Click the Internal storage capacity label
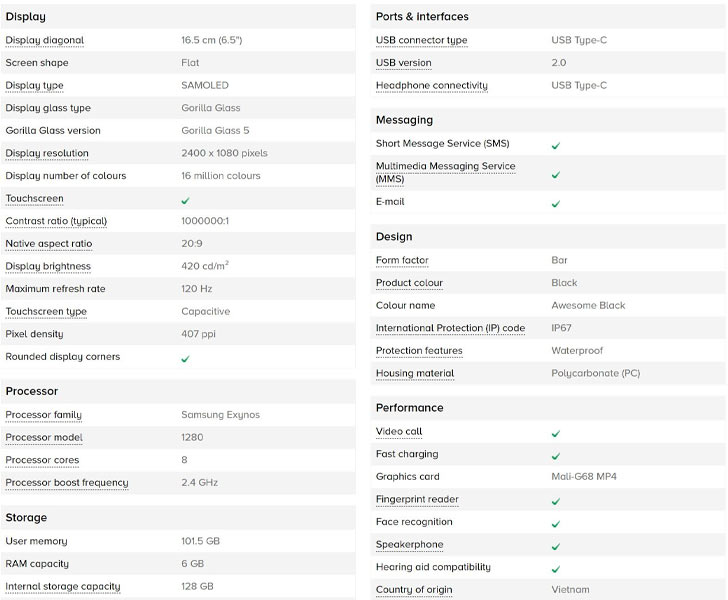The height and width of the screenshot is (600, 728). (x=63, y=587)
